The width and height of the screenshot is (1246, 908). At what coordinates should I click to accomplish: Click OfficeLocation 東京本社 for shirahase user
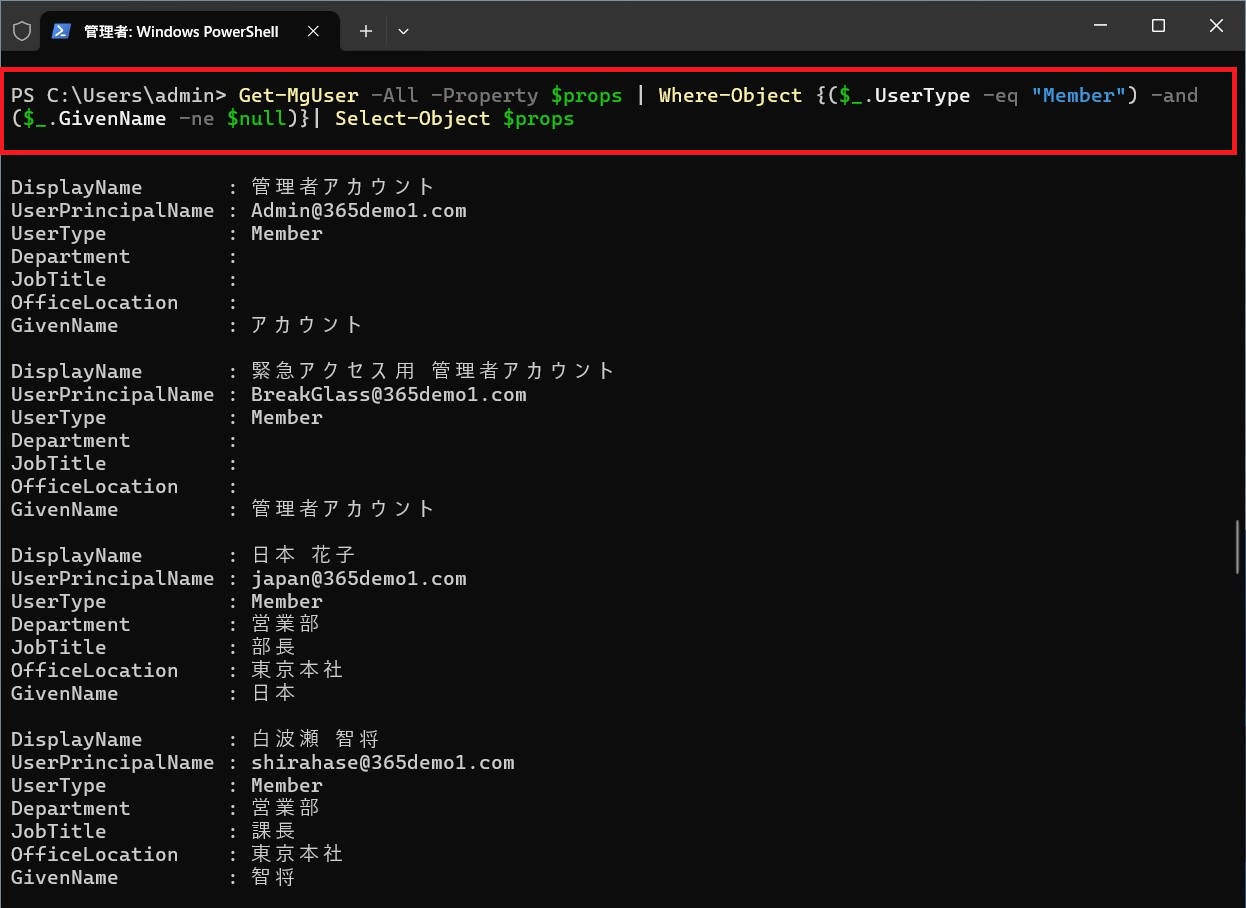point(297,854)
